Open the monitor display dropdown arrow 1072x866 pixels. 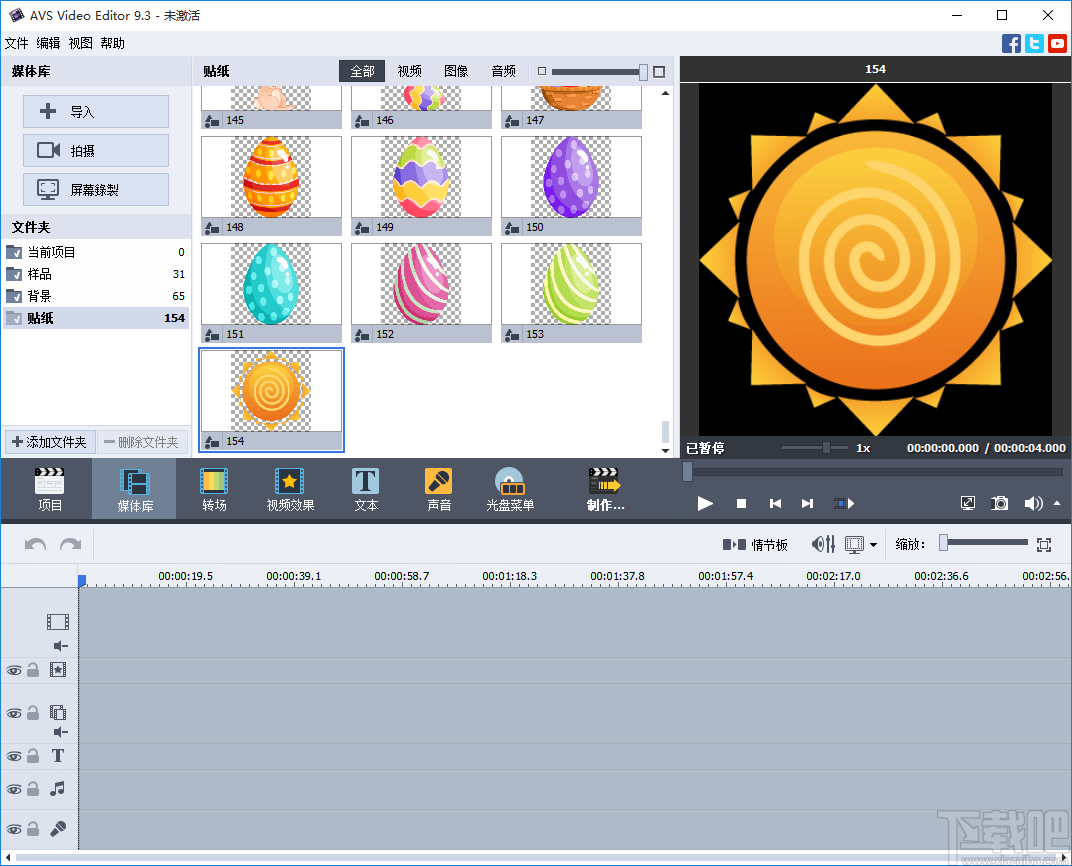(x=873, y=545)
